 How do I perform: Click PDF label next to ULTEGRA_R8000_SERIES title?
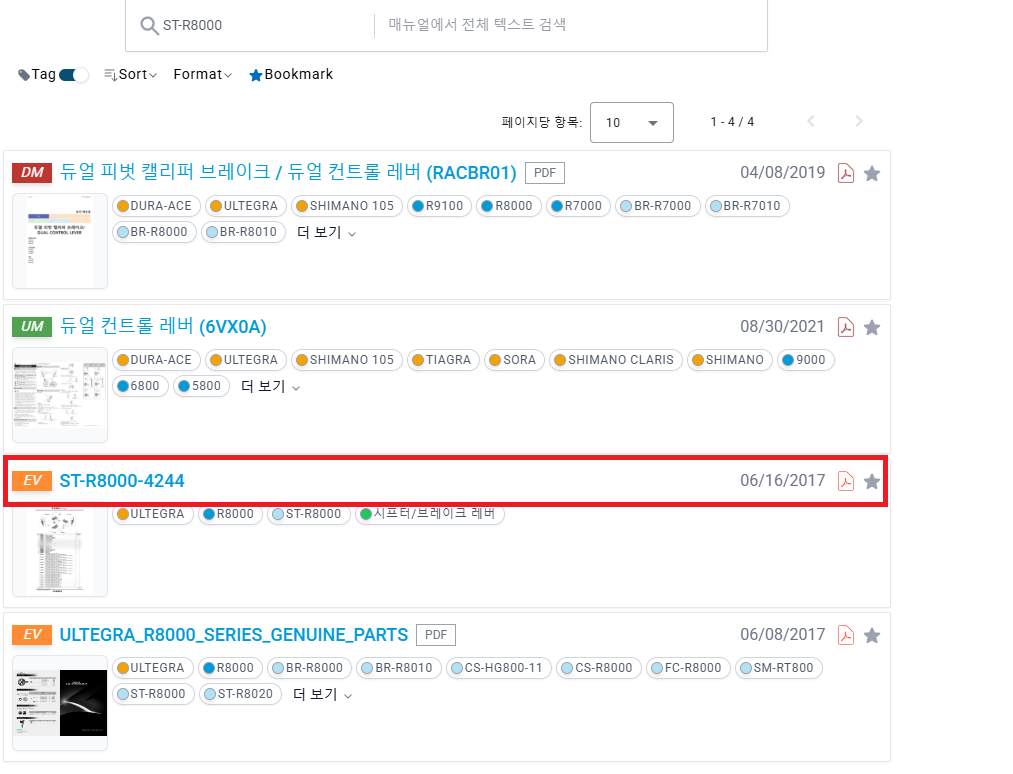[x=436, y=634]
